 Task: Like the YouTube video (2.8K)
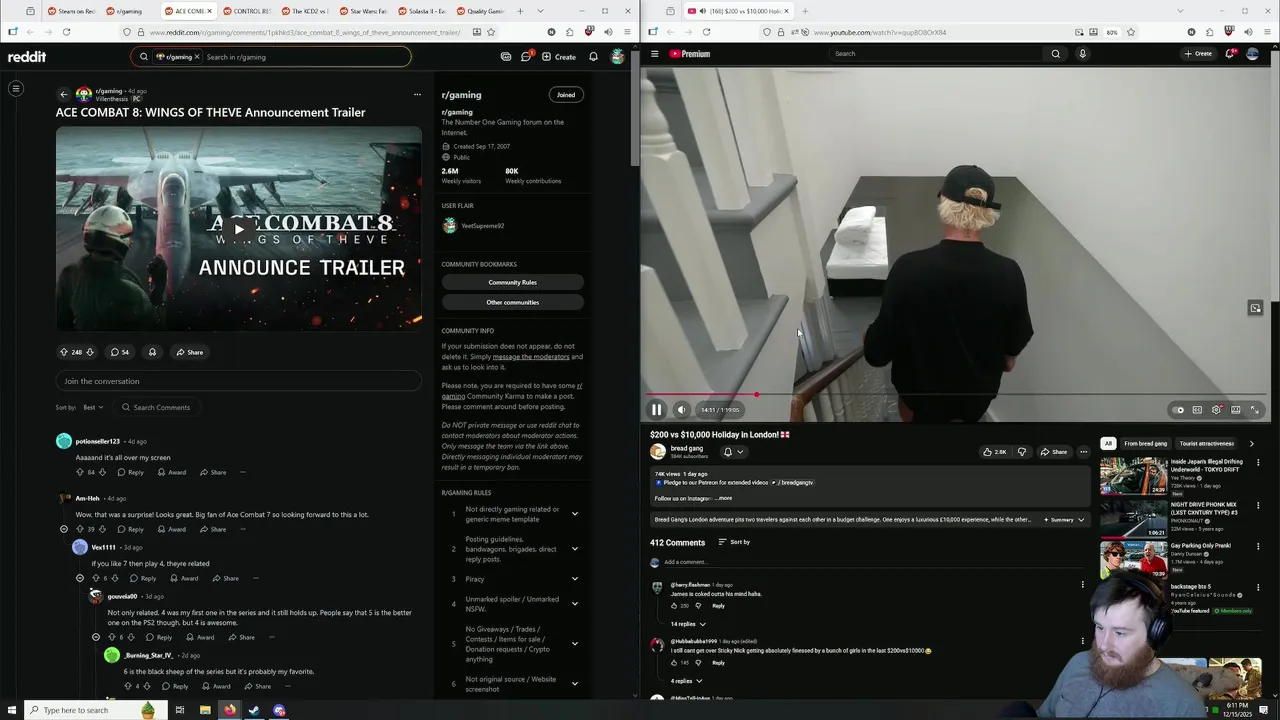click(995, 452)
